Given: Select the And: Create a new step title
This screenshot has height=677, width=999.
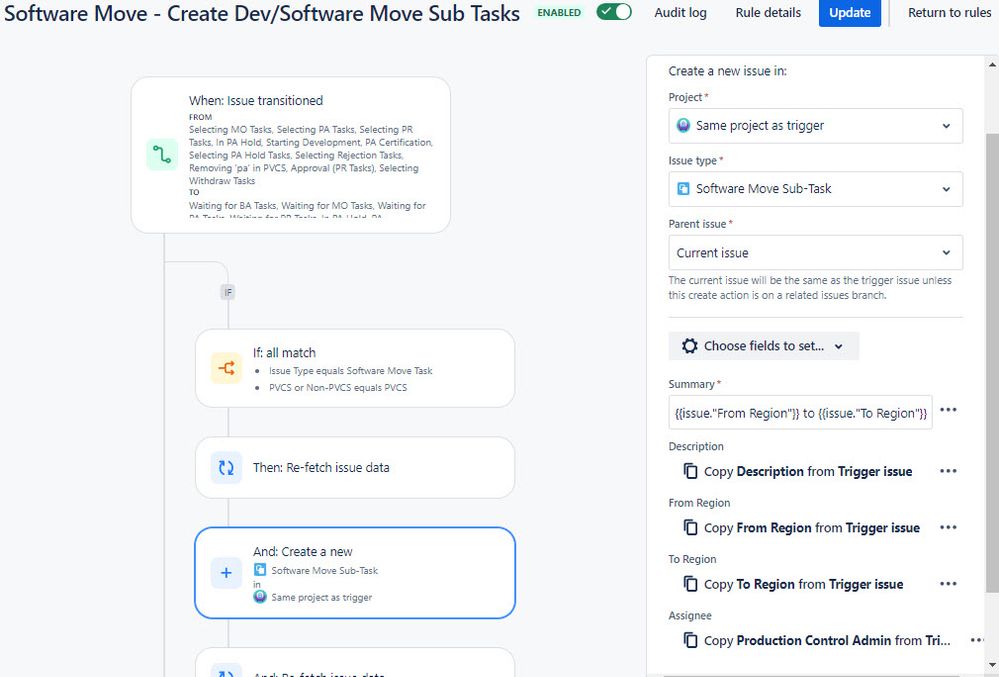Looking at the screenshot, I should [x=303, y=552].
